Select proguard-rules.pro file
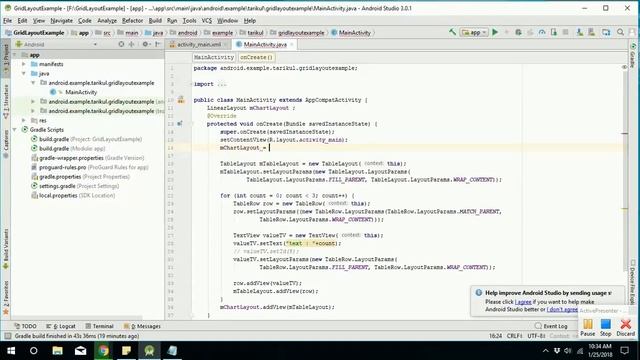The image size is (640, 360). pyautogui.click(x=90, y=167)
